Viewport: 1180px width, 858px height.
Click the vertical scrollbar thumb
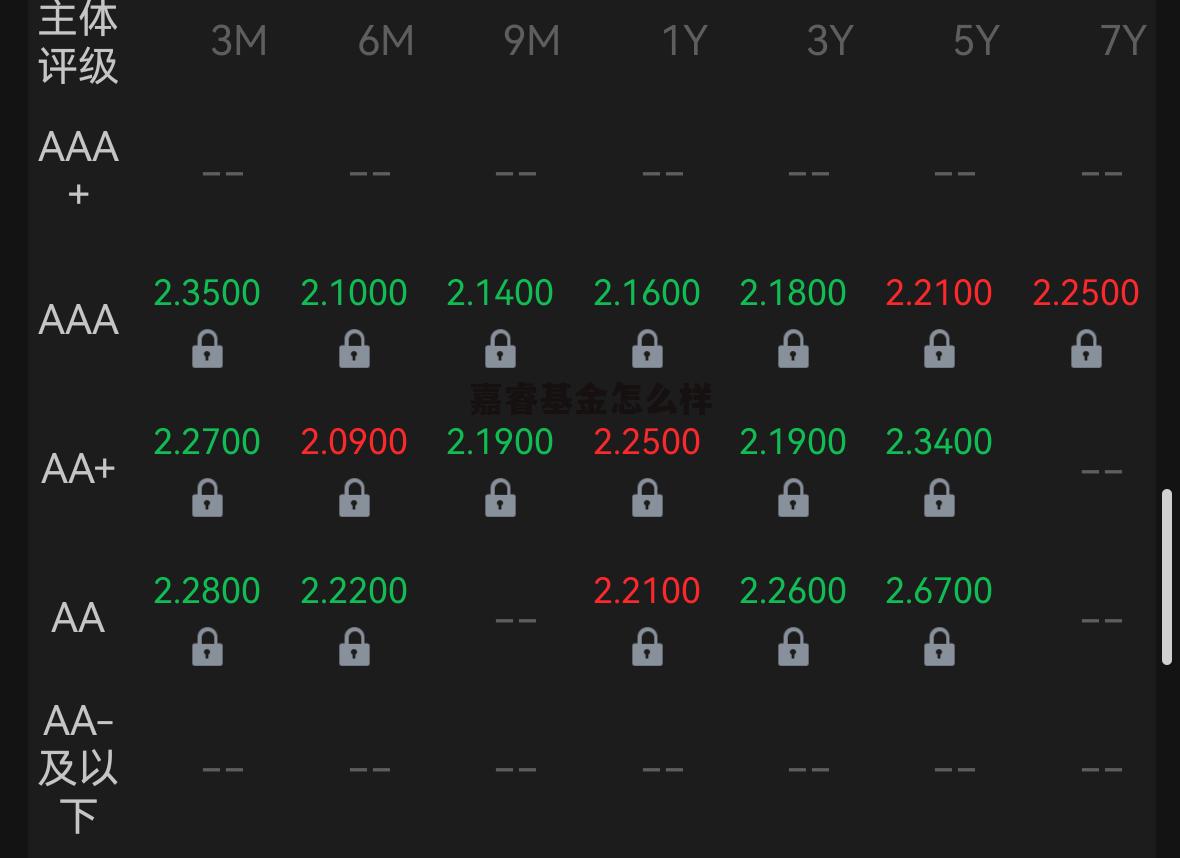pyautogui.click(x=1166, y=577)
